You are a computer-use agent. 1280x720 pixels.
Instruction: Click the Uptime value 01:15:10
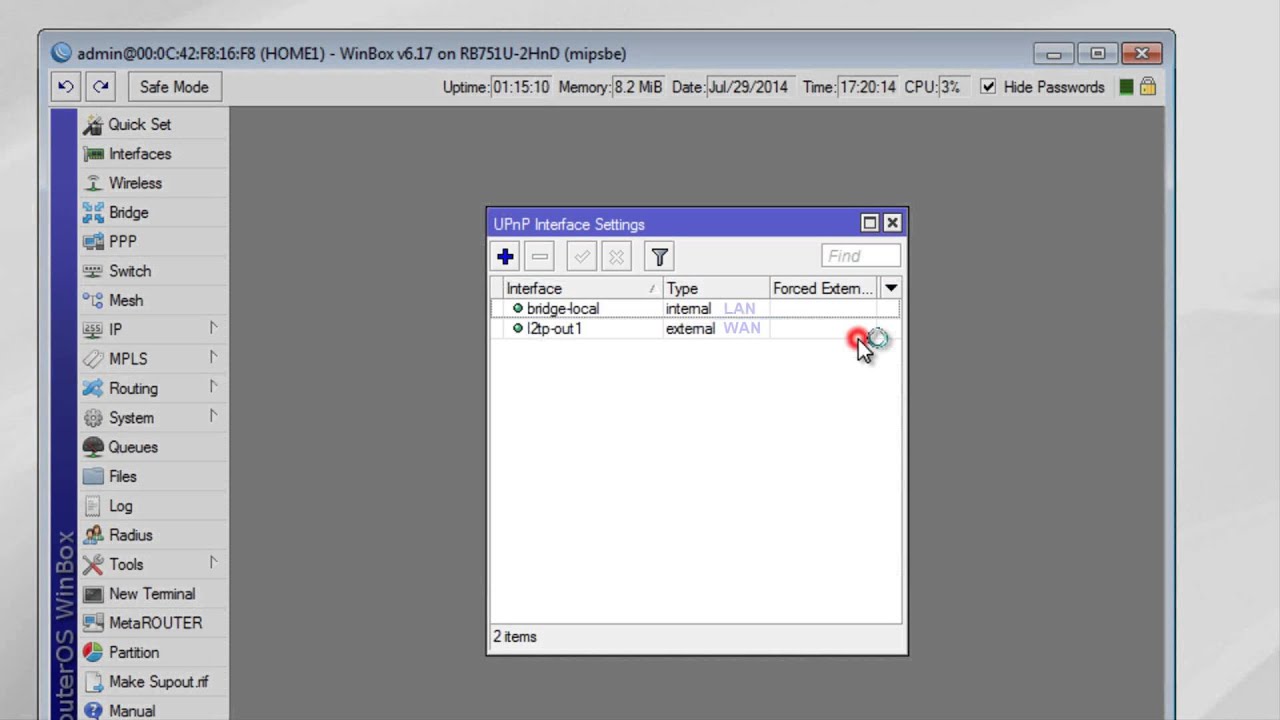point(521,87)
